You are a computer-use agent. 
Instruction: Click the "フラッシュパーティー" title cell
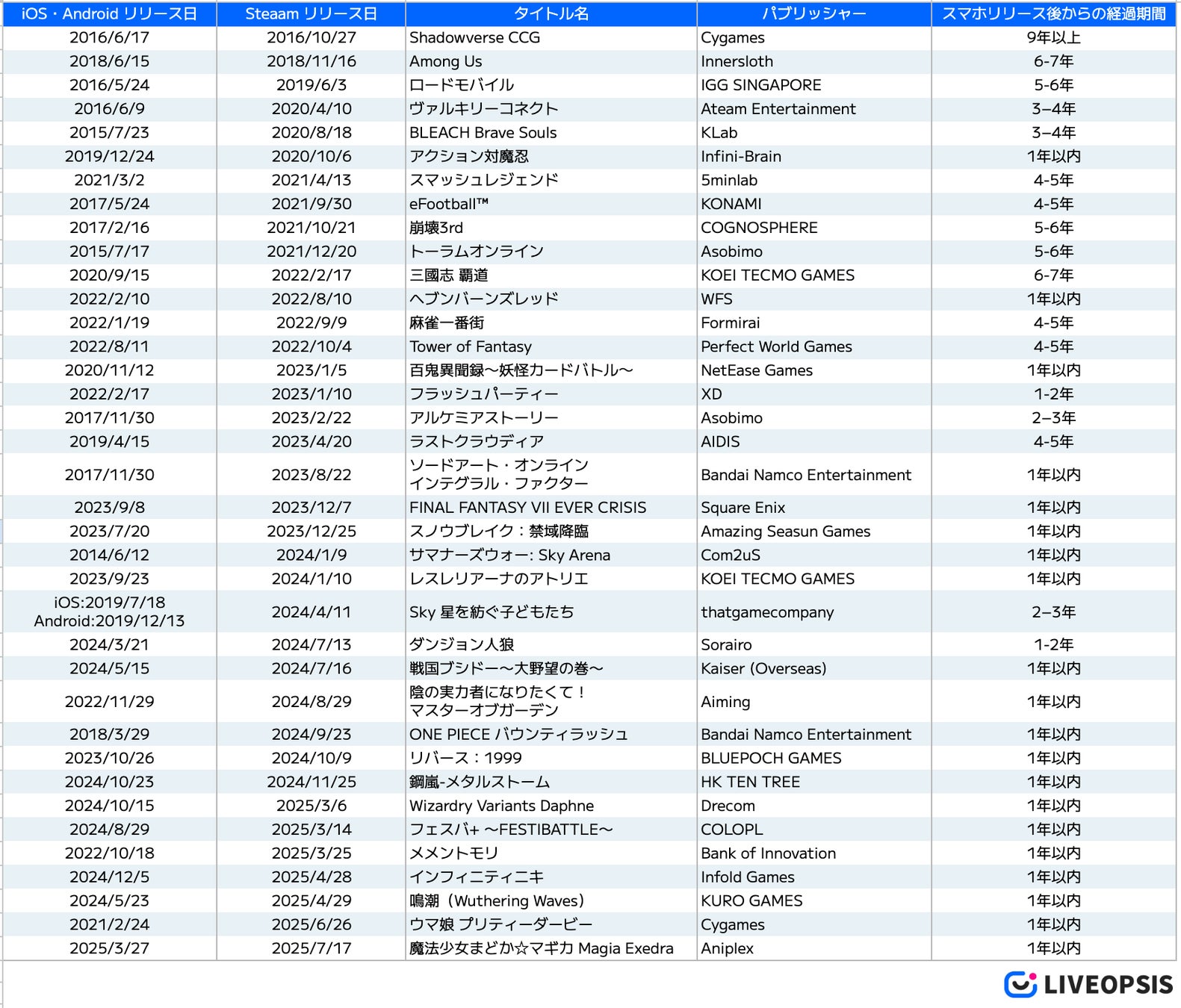point(551,394)
